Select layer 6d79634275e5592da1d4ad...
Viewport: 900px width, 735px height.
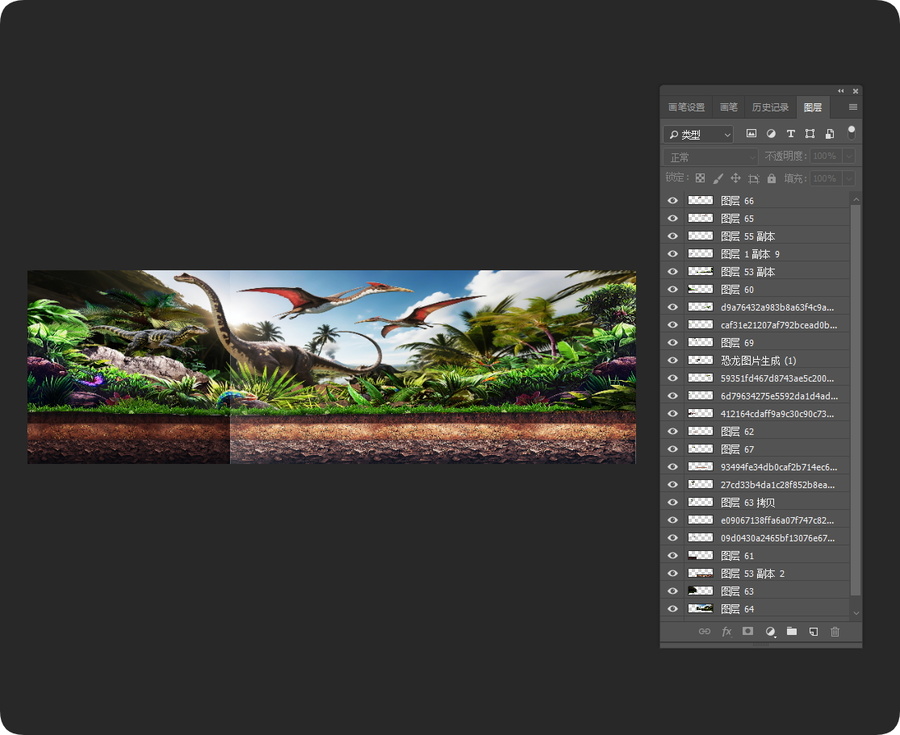pyautogui.click(x=755, y=396)
